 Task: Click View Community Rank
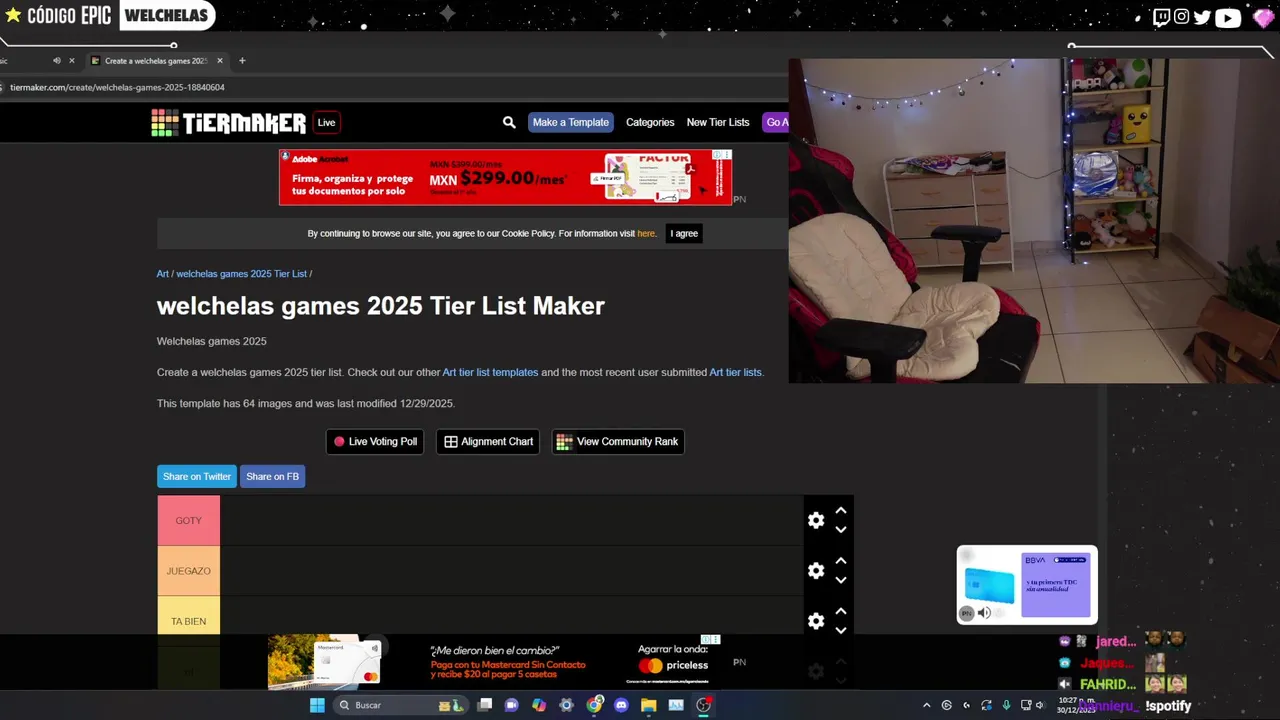618,441
